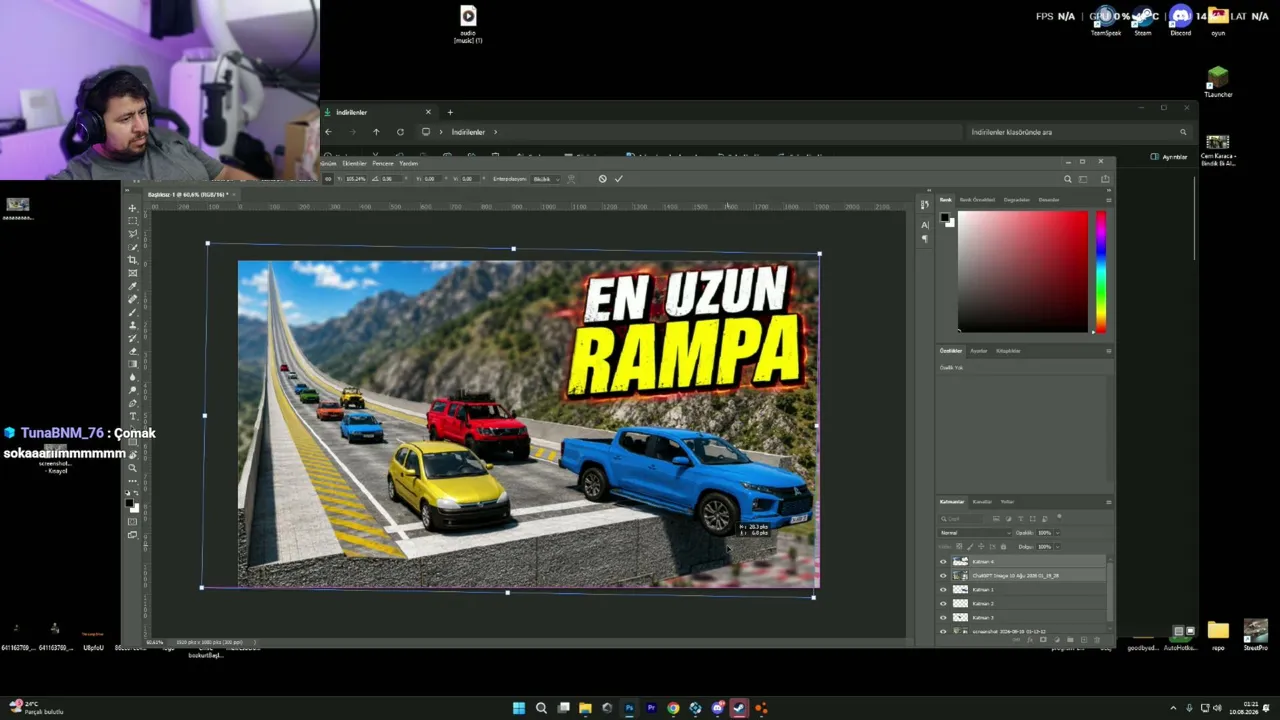1280x720 pixels.
Task: Open a new File Explorer tab
Action: coord(450,112)
